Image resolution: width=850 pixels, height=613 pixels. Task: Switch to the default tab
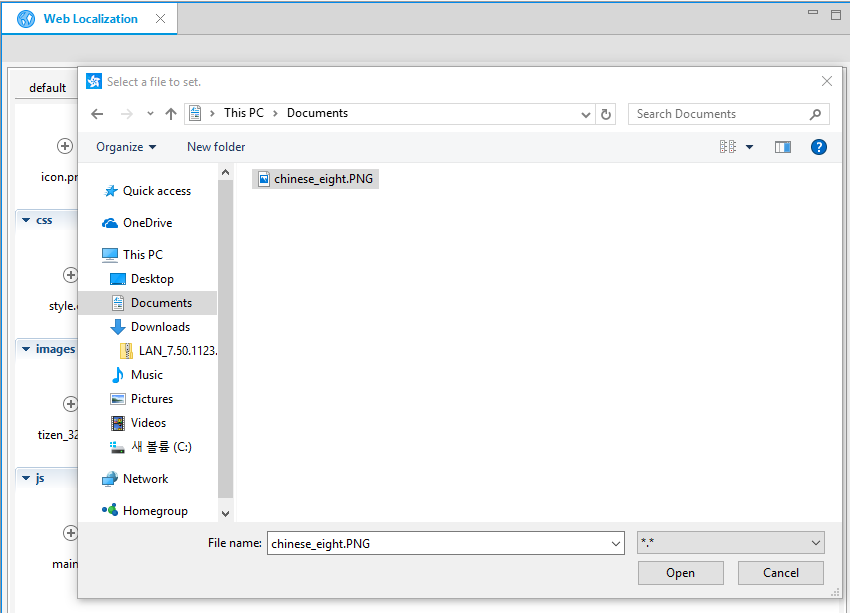(48, 87)
